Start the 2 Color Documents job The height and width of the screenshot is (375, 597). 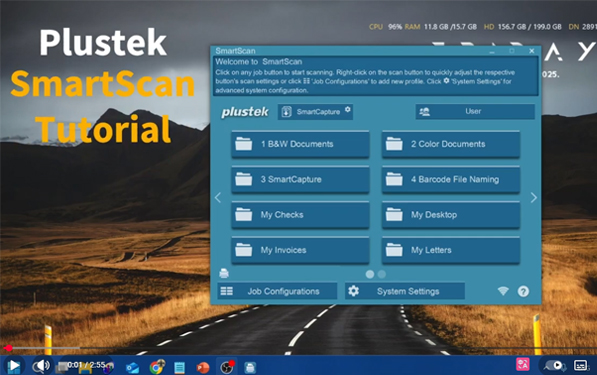coord(451,144)
